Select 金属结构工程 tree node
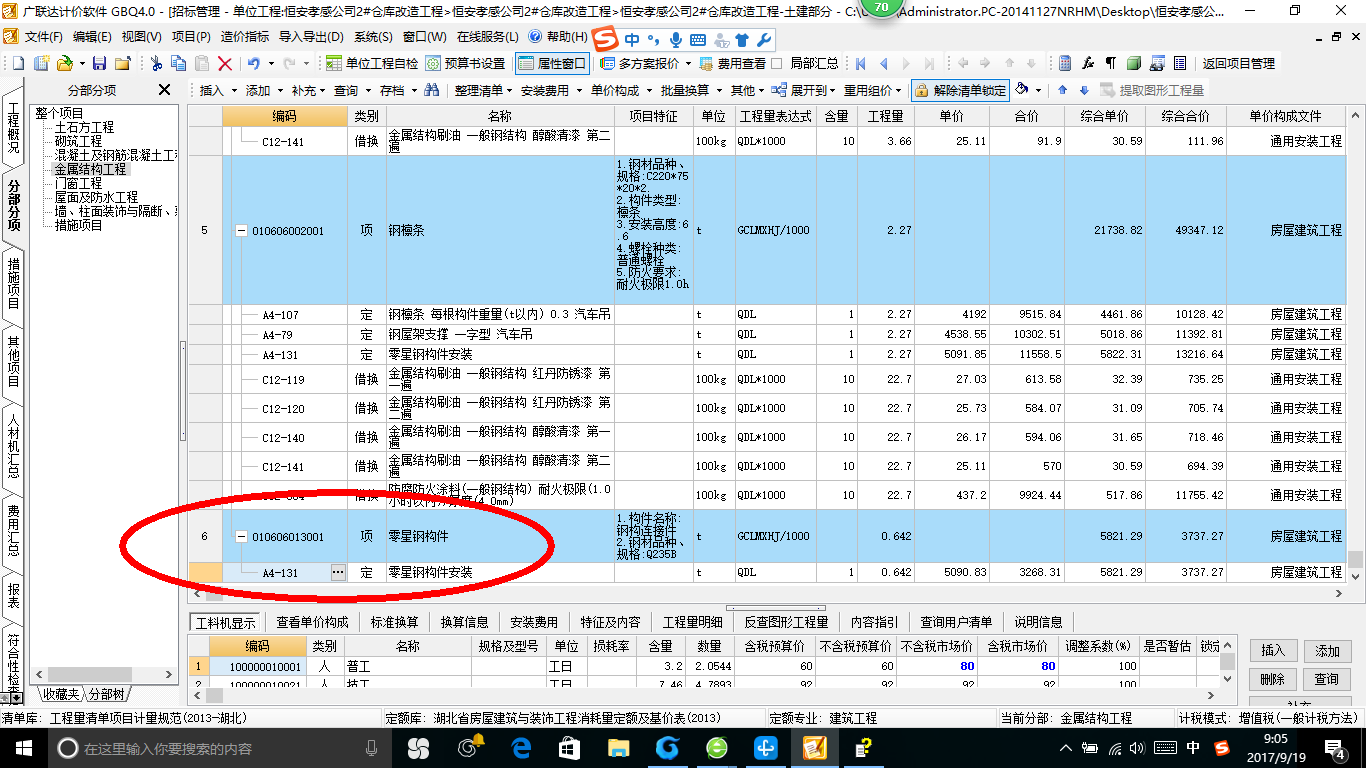Image resolution: width=1366 pixels, height=768 pixels. coord(92,169)
